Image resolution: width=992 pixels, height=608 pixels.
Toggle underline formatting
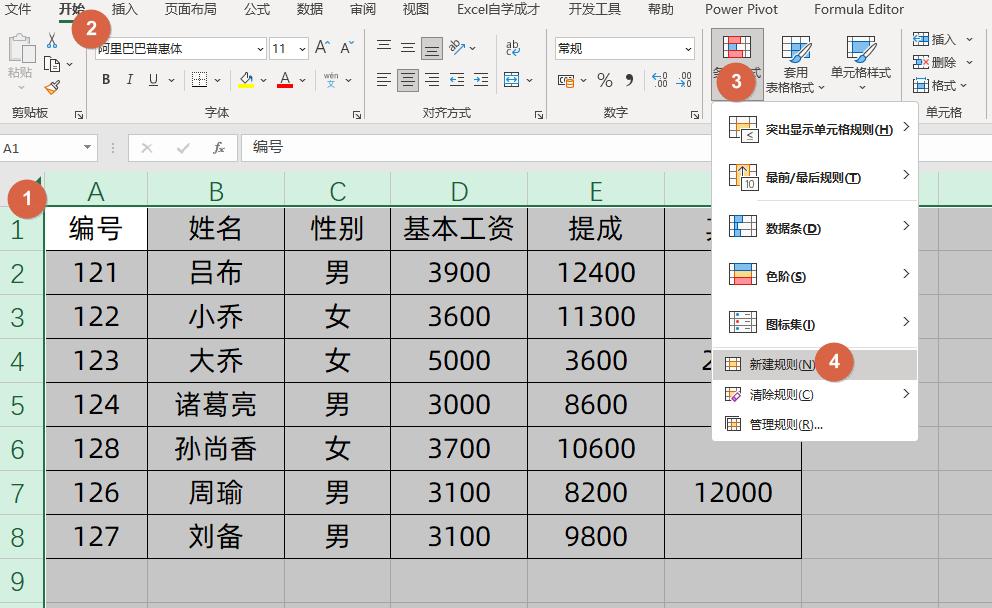152,79
